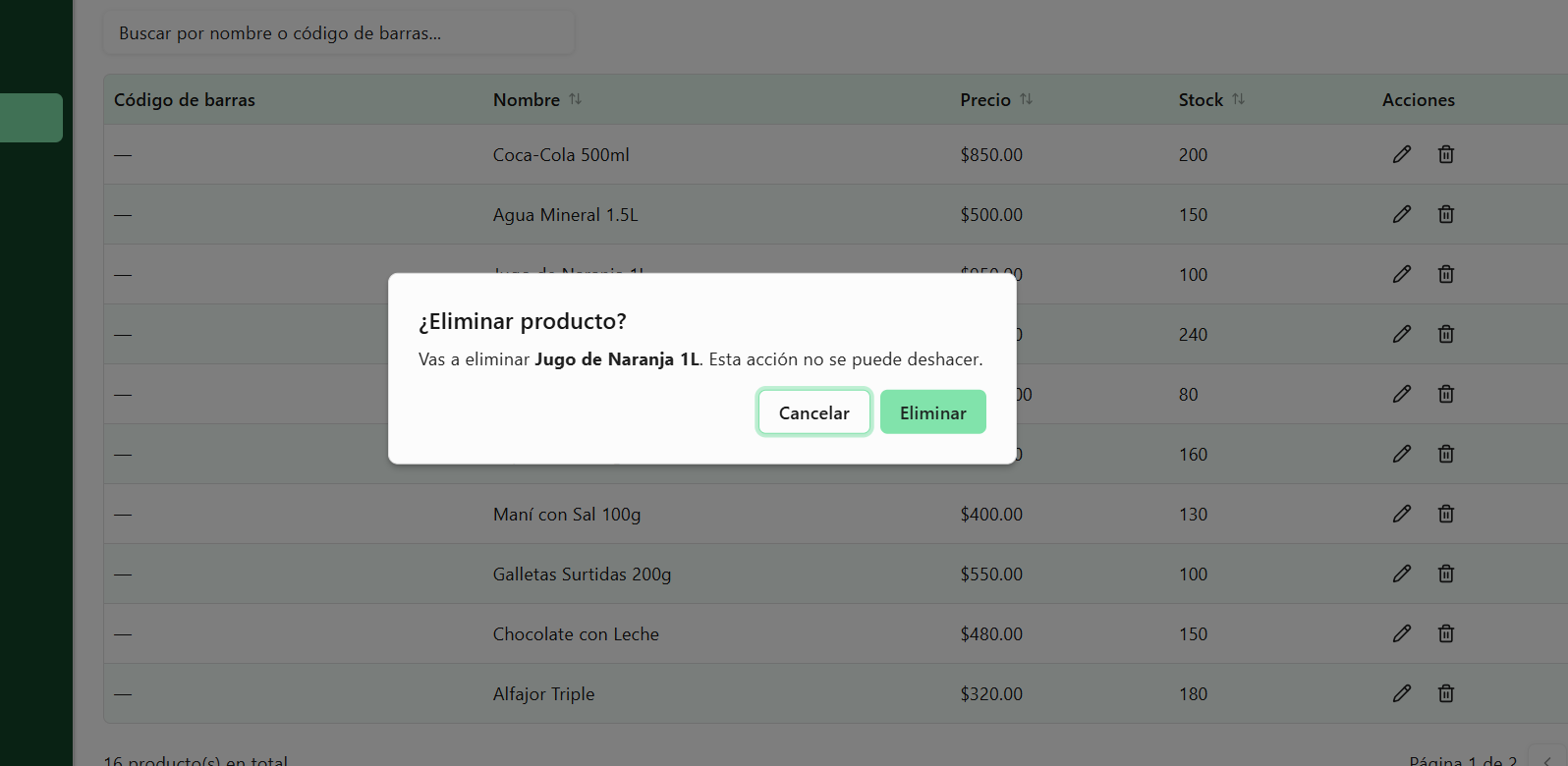Click the ¿Eliminar producto? dialog title
The image size is (1568, 766).
click(x=523, y=321)
